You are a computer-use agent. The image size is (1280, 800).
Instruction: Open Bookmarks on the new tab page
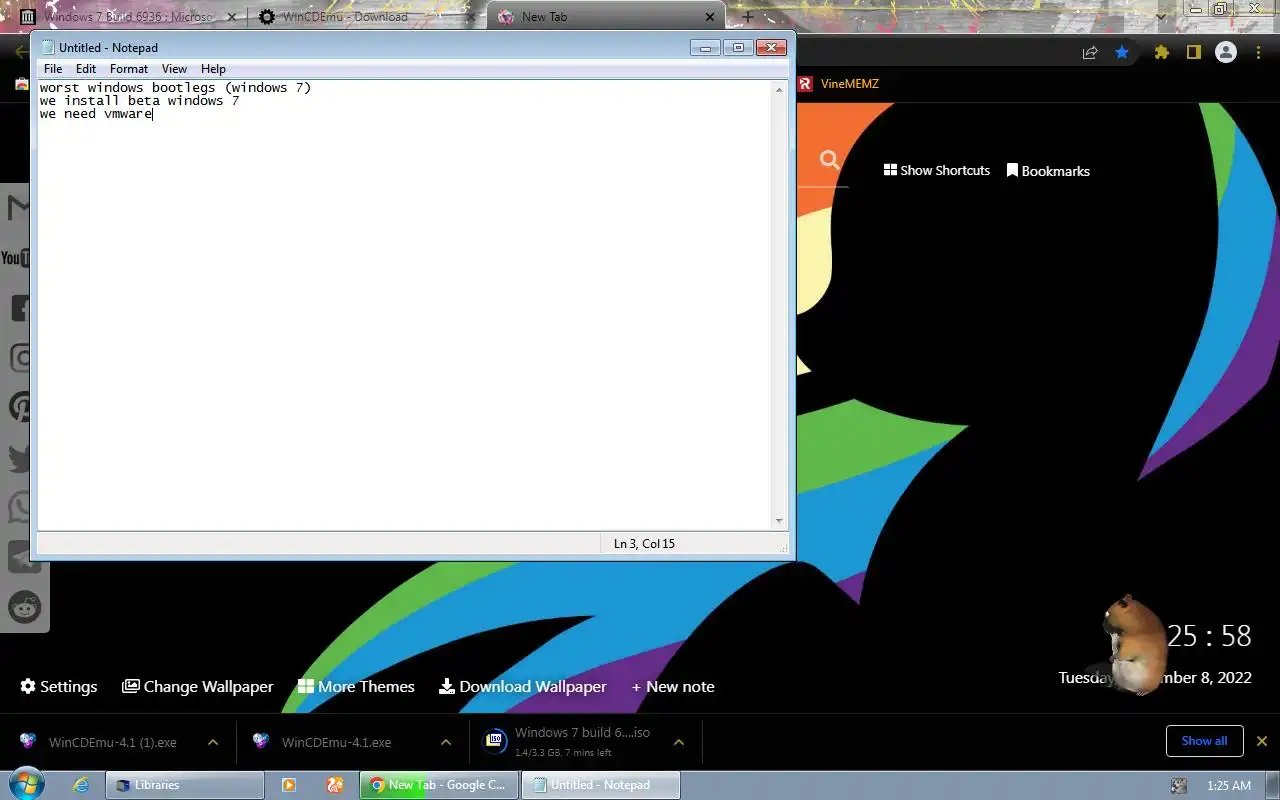(x=1048, y=171)
